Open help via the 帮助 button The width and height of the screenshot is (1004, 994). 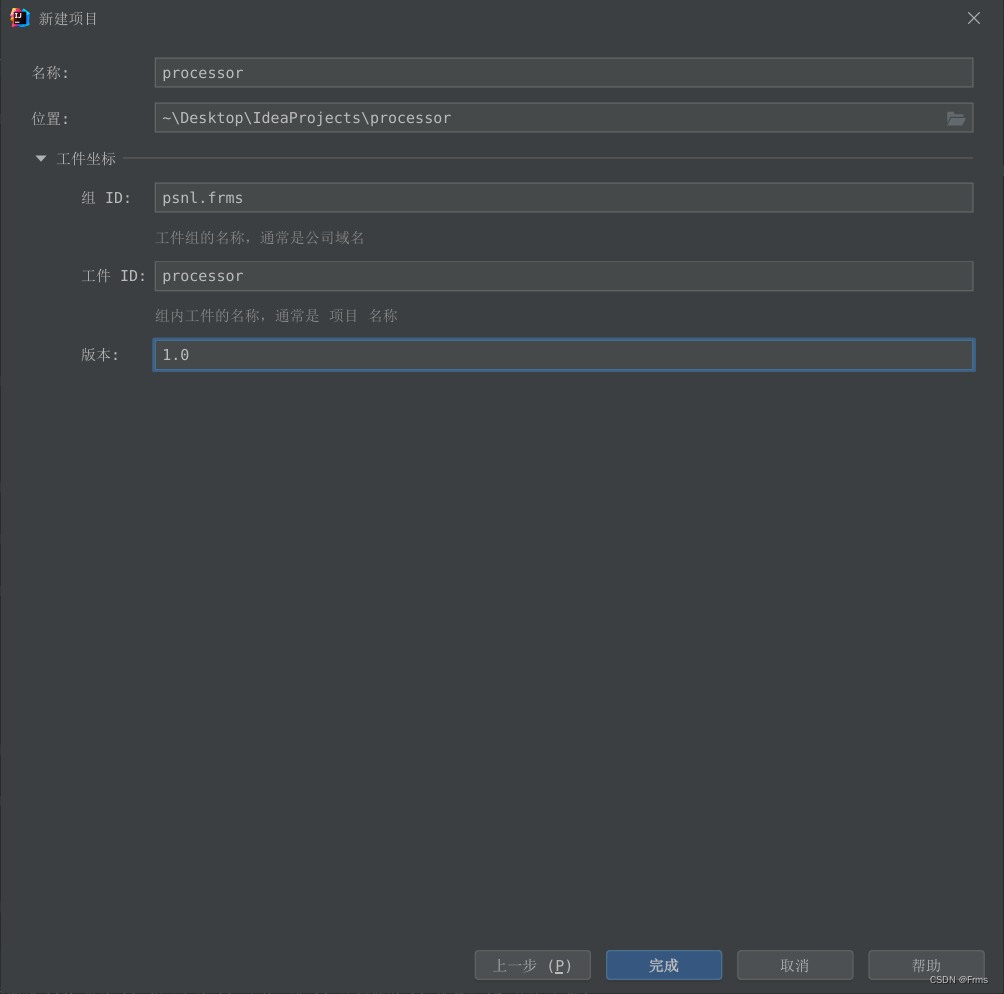[x=926, y=964]
